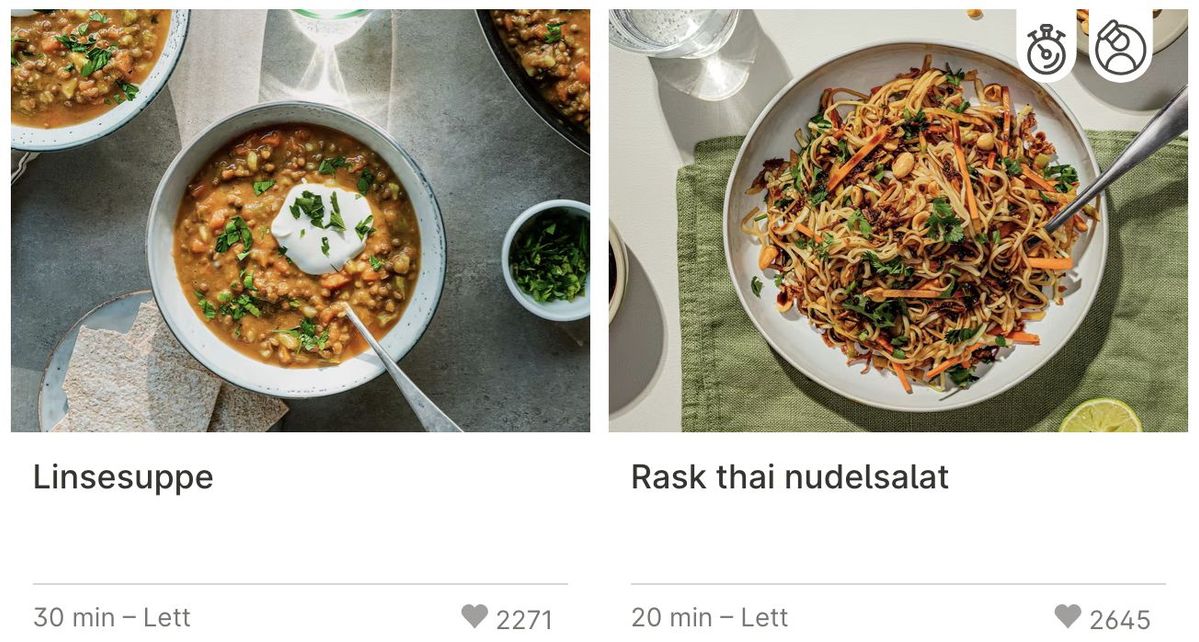Click the 2271 like count
1199x642 pixels.
524,620
